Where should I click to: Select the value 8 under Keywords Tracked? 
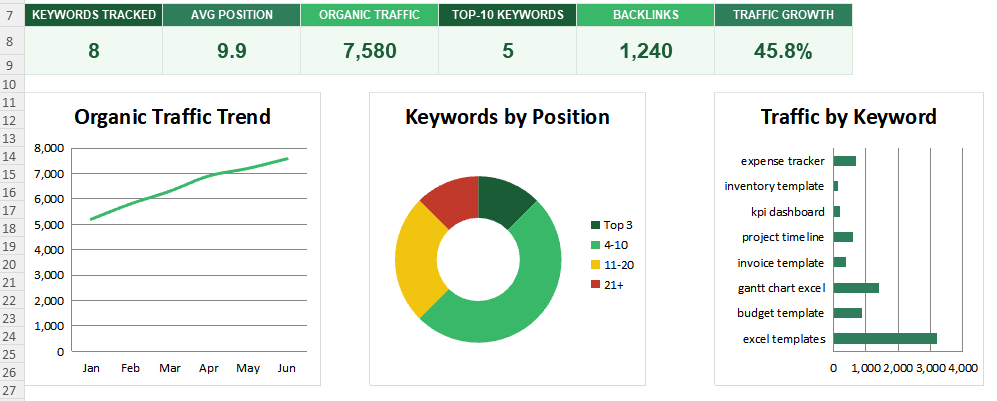pos(93,51)
